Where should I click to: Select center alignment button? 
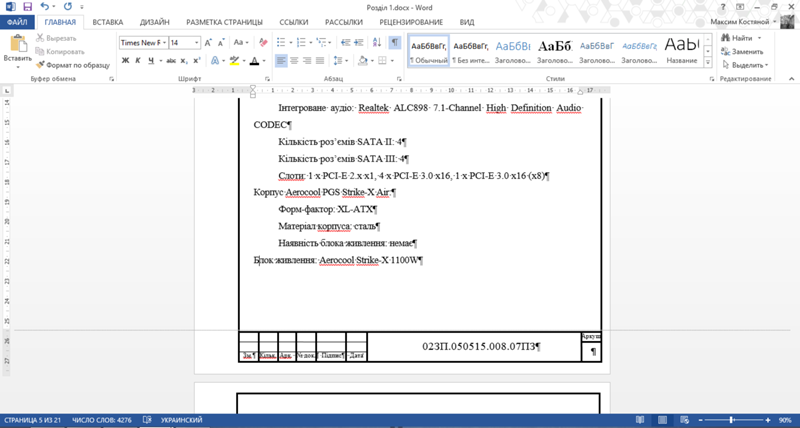click(x=294, y=61)
